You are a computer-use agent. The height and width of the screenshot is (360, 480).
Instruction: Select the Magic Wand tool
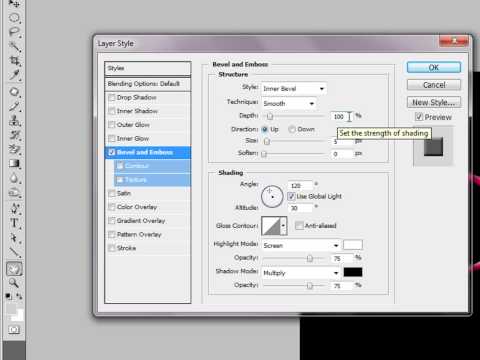[14, 46]
